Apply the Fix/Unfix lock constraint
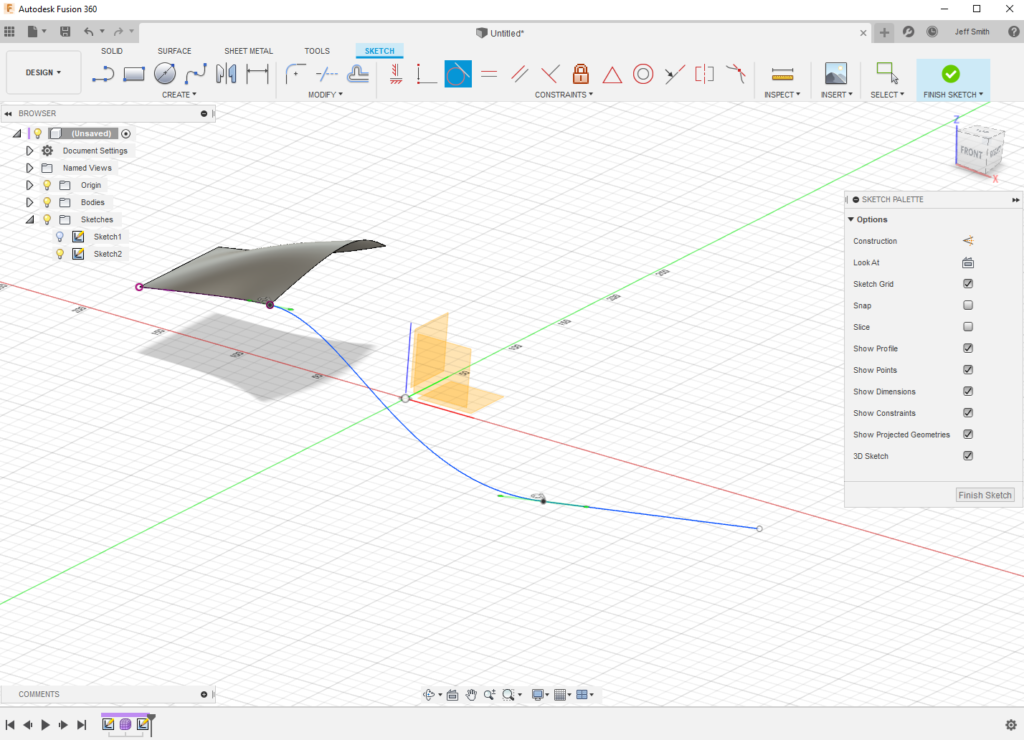Image resolution: width=1024 pixels, height=740 pixels. [x=581, y=73]
